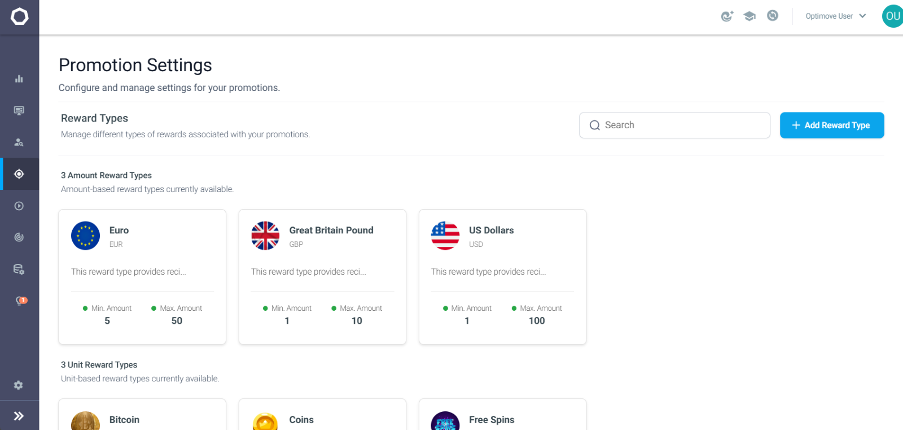Viewport: 904px width, 430px height.
Task: Open the Optimove User dropdown
Action: coord(835,16)
